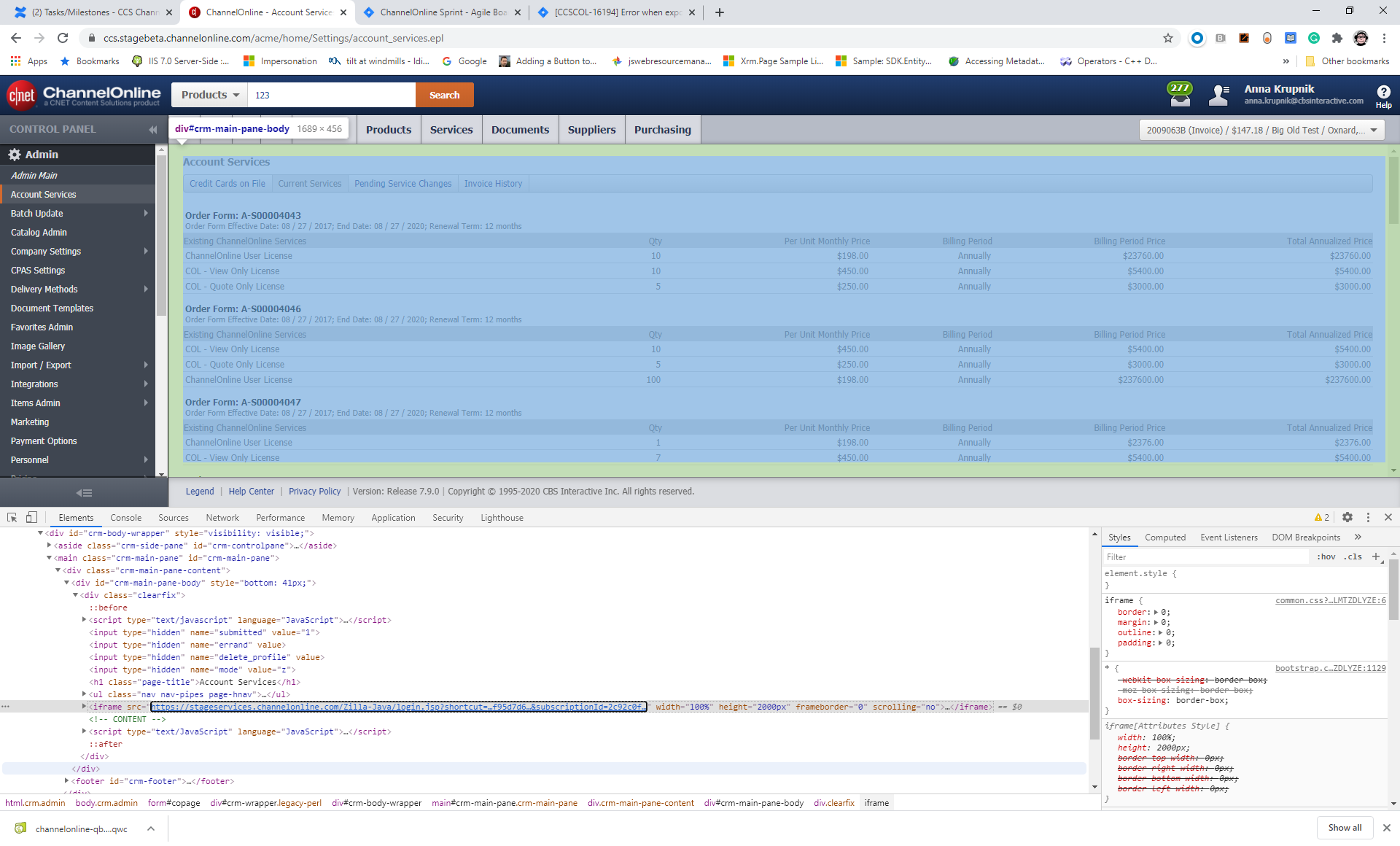The height and width of the screenshot is (846, 1400).
Task: Go back to the previous page
Action: pos(16,38)
